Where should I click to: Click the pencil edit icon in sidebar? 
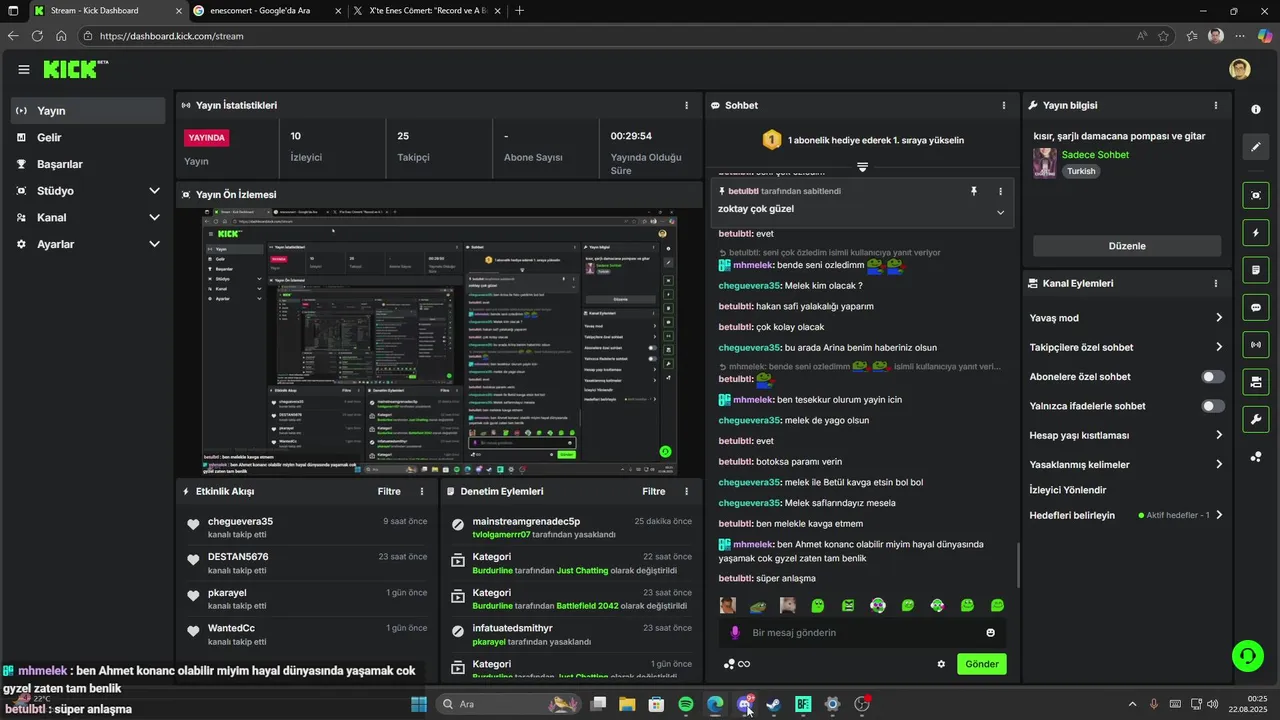tap(1256, 147)
